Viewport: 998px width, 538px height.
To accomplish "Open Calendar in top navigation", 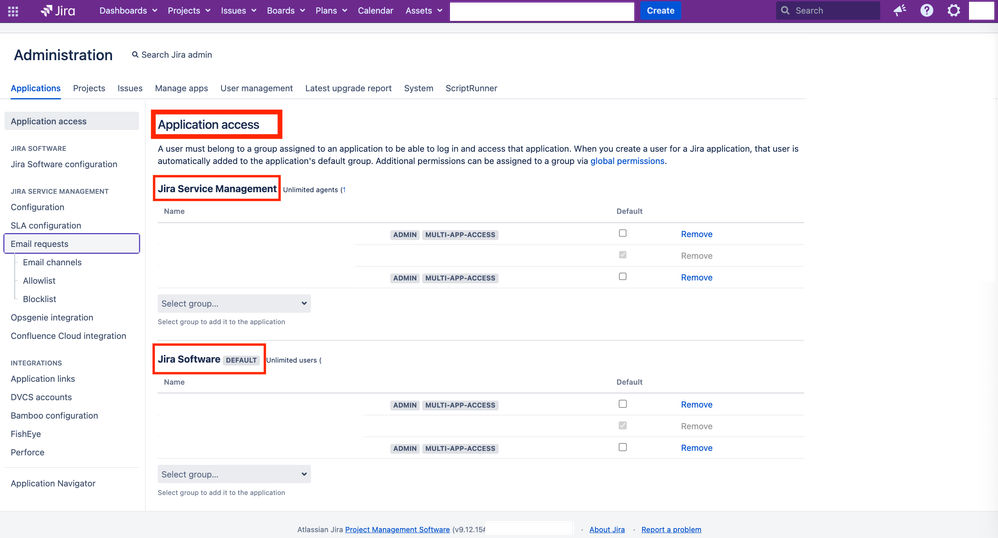I will point(376,11).
